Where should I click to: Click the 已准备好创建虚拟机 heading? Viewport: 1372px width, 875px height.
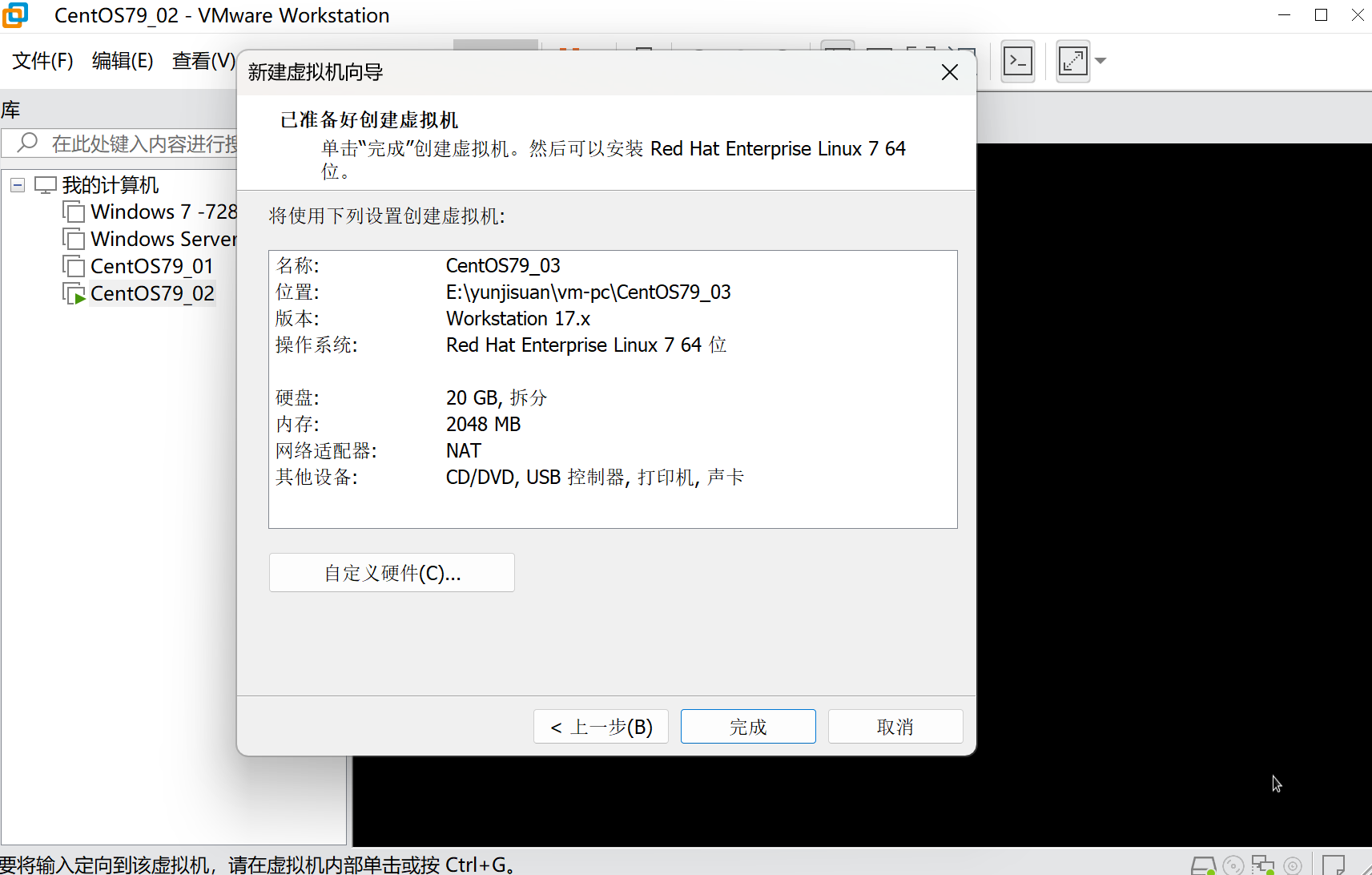(x=369, y=119)
